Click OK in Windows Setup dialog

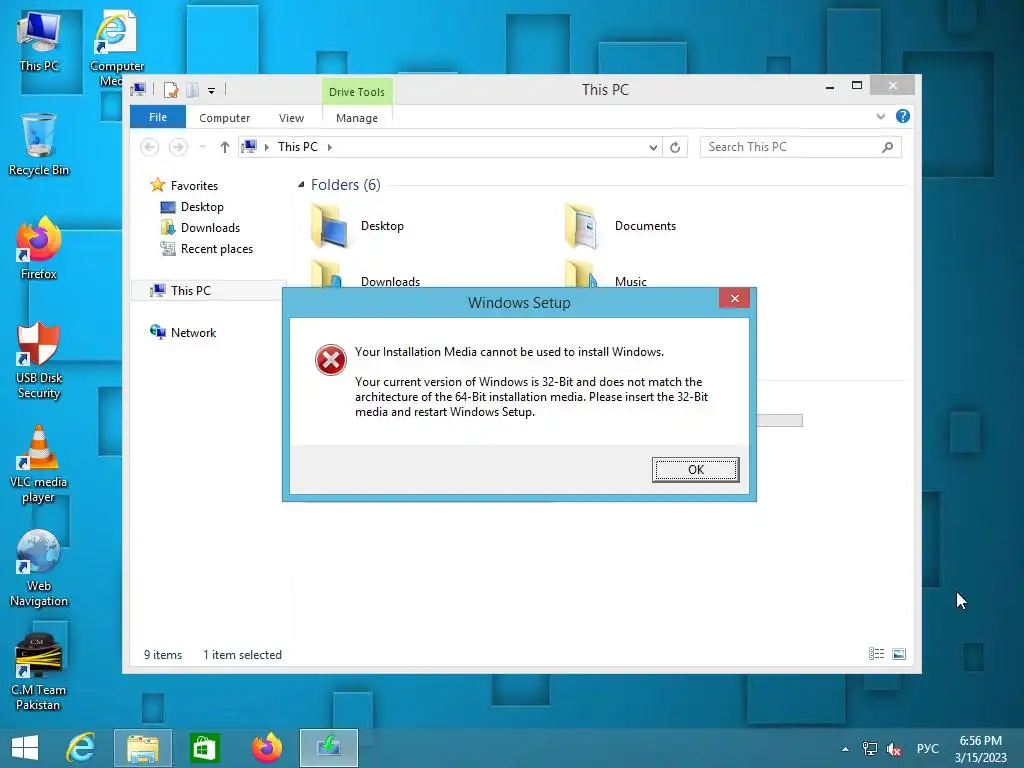(x=696, y=470)
